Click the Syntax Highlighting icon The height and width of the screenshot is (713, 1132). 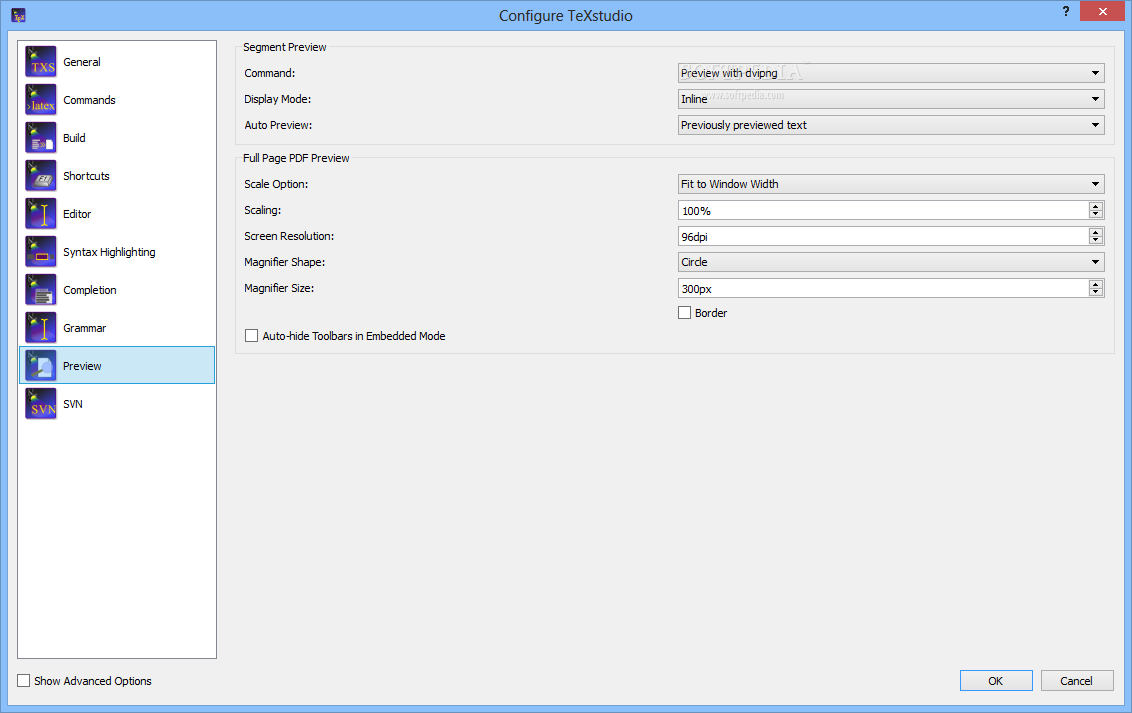(x=40, y=252)
